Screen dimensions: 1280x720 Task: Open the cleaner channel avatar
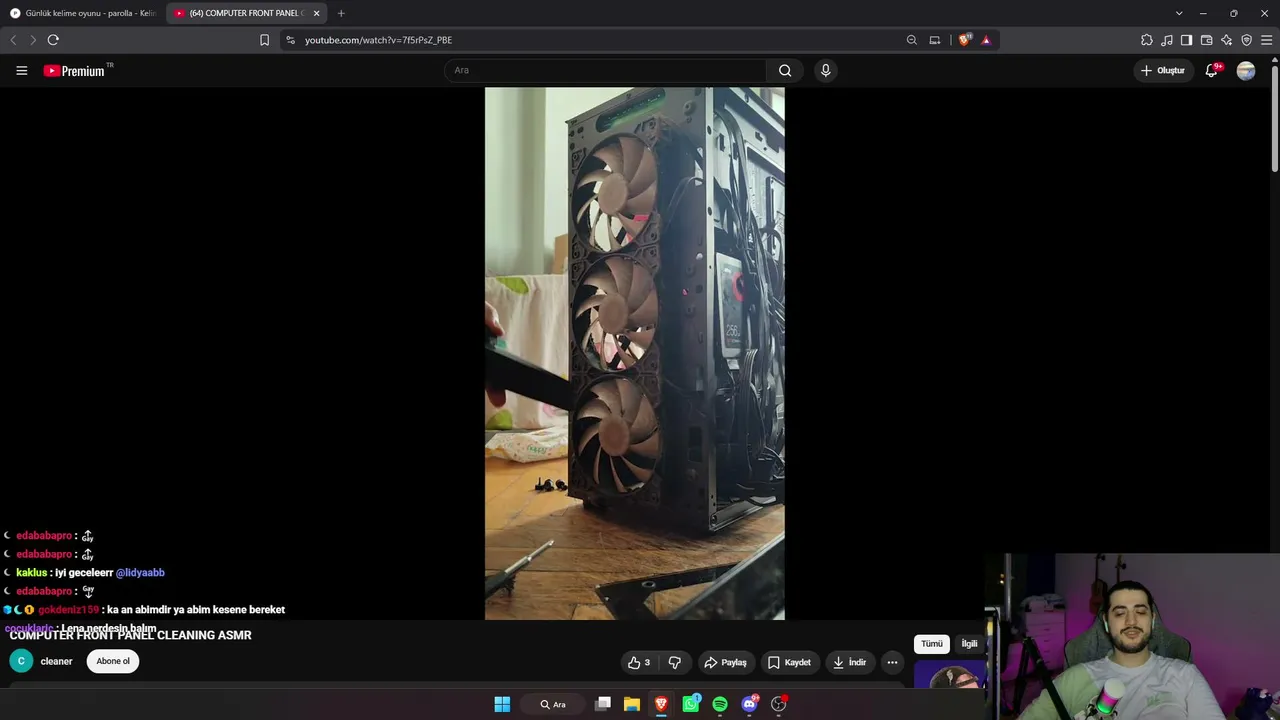tap(21, 661)
